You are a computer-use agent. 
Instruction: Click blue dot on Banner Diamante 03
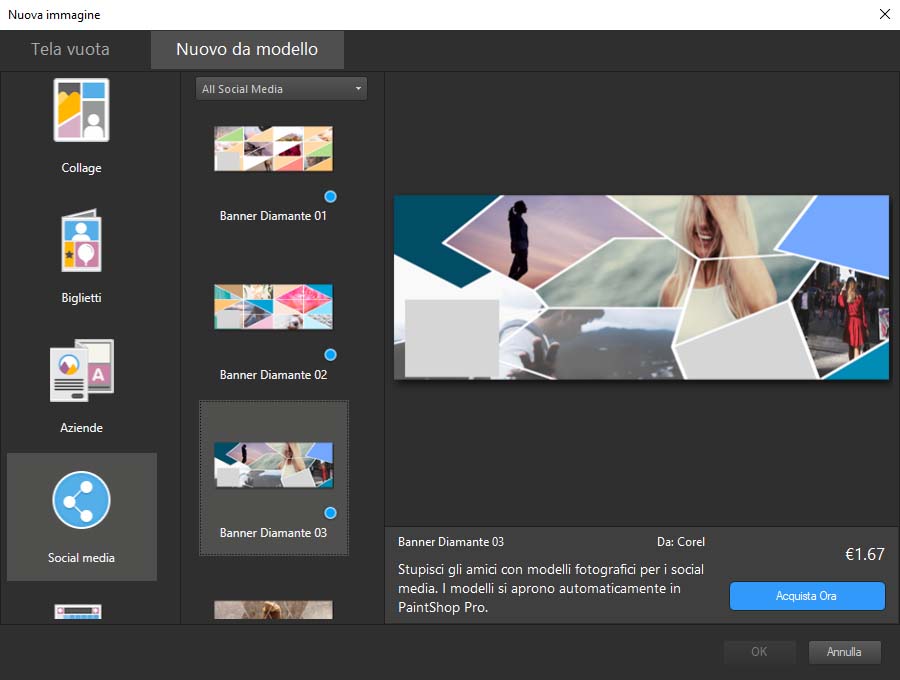[x=330, y=513]
